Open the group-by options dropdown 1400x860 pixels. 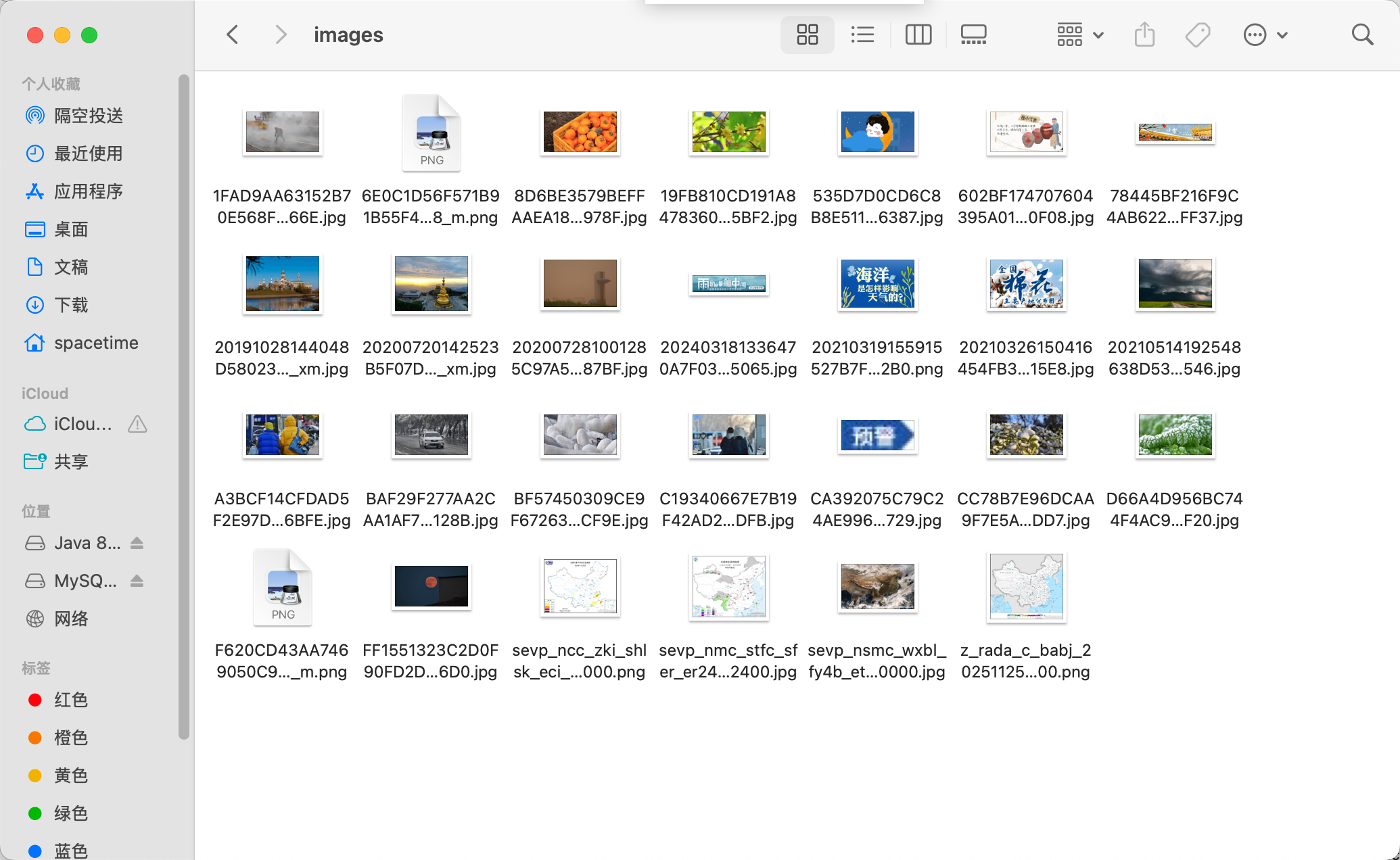pyautogui.click(x=1080, y=34)
